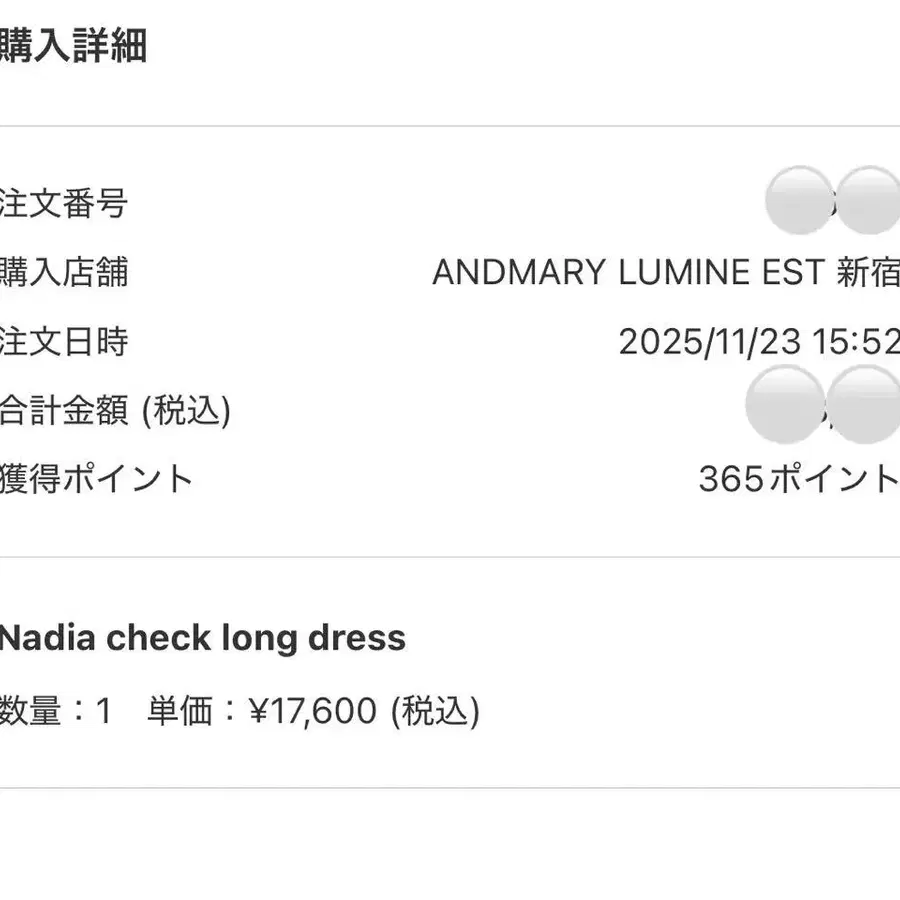Click the 獲得ポイント label
900x900 pixels.
click(96, 479)
